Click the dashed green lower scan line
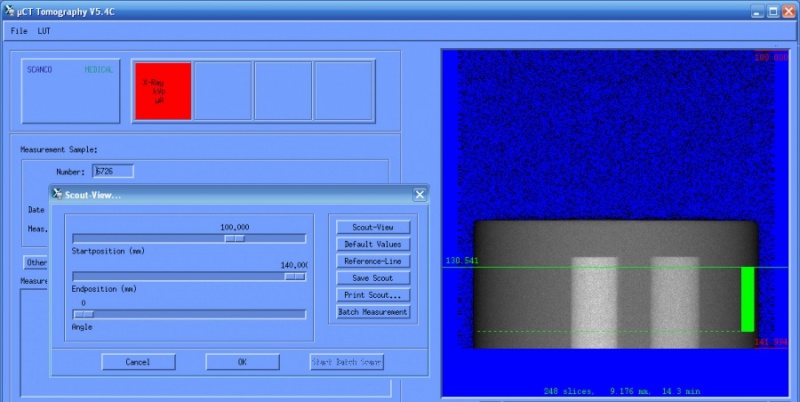 (609, 332)
